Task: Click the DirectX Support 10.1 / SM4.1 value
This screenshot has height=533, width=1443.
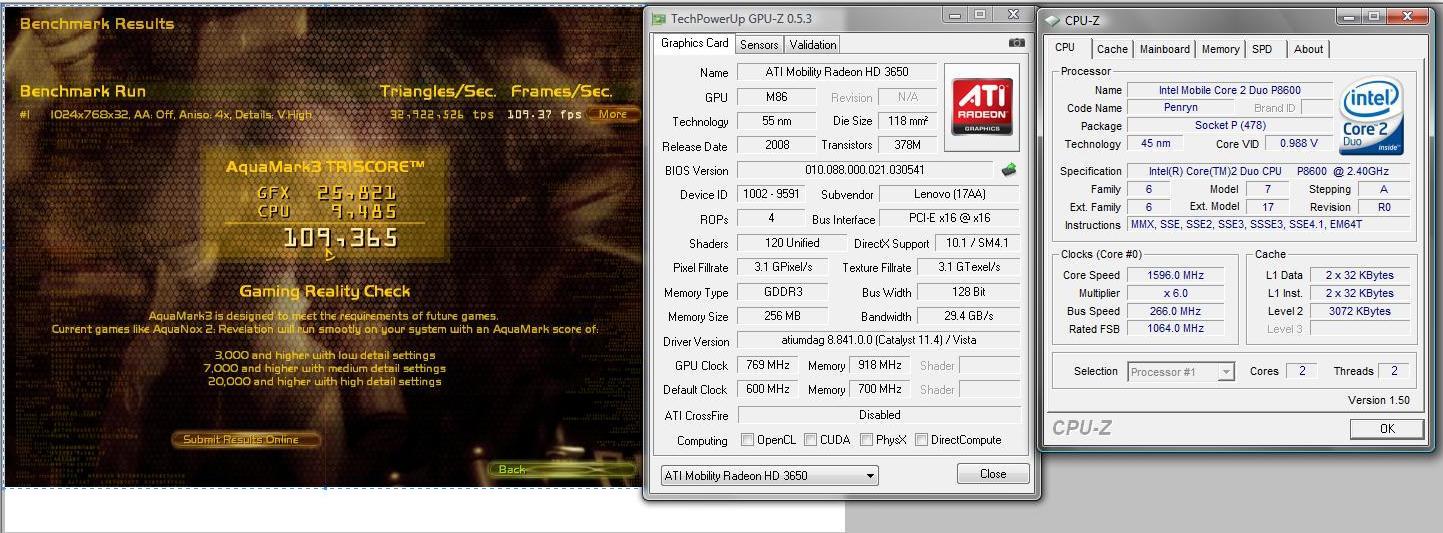Action: [x=978, y=243]
